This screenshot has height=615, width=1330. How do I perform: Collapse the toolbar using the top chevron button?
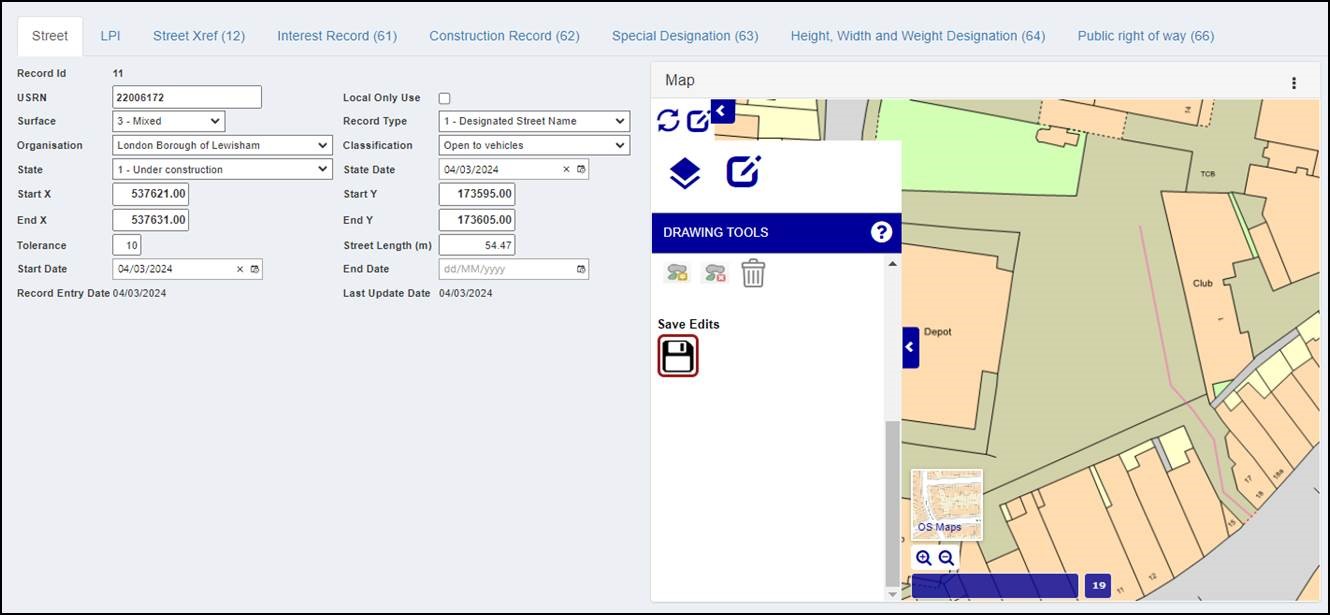pyautogui.click(x=722, y=111)
